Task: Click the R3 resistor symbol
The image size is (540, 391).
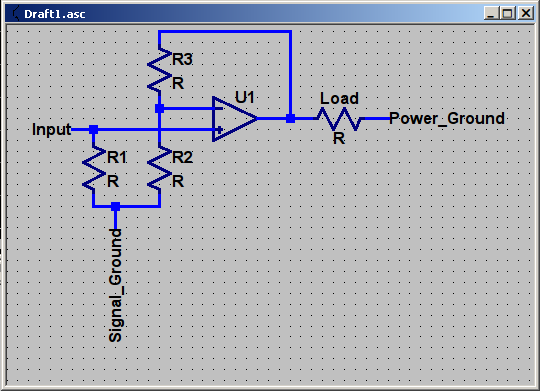Action: (x=159, y=70)
